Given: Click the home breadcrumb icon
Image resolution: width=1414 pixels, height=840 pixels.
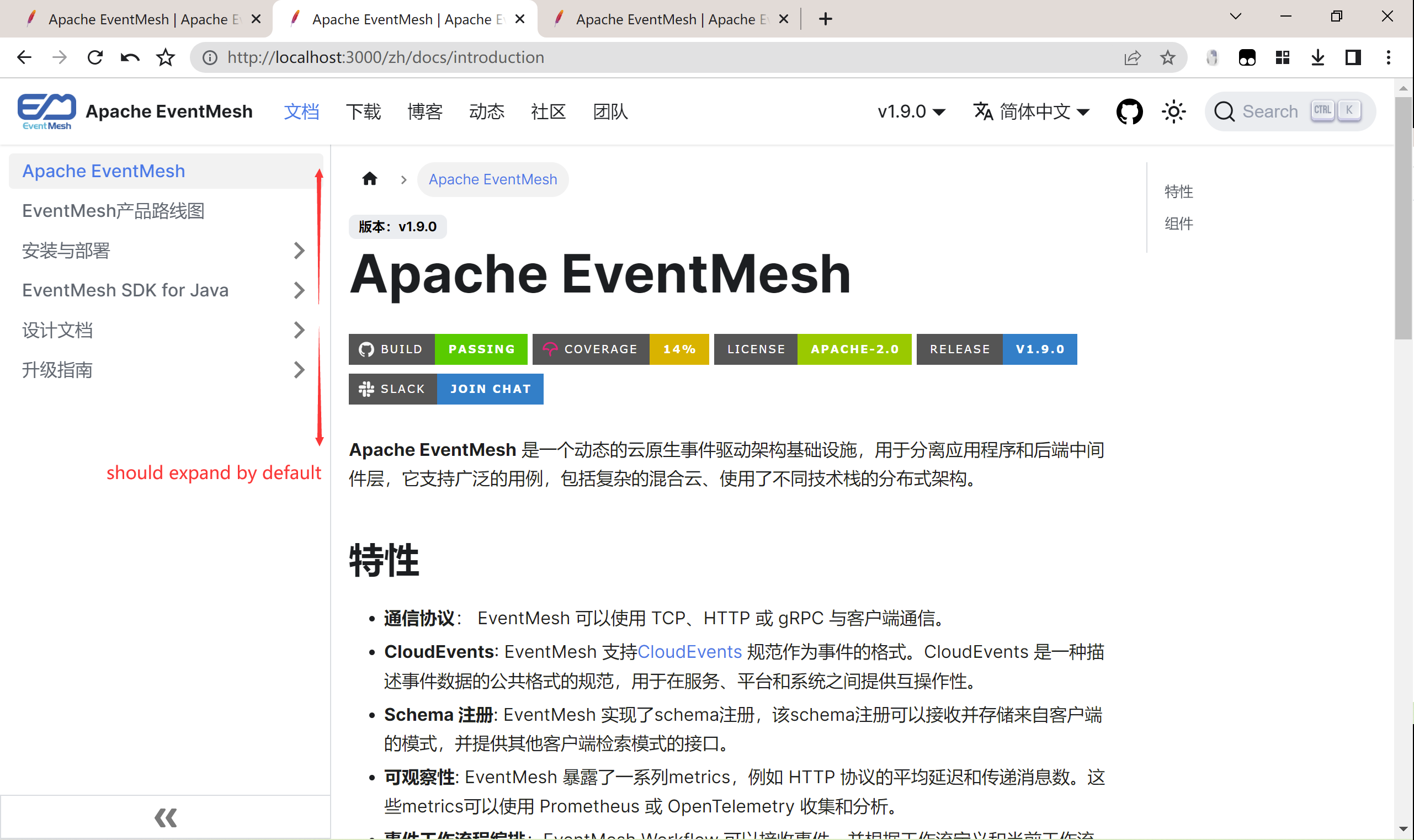Looking at the screenshot, I should click(370, 179).
